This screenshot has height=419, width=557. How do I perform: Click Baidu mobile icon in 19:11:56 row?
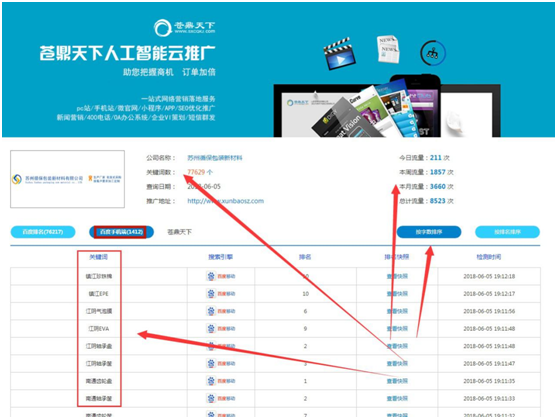pyautogui.click(x=211, y=311)
